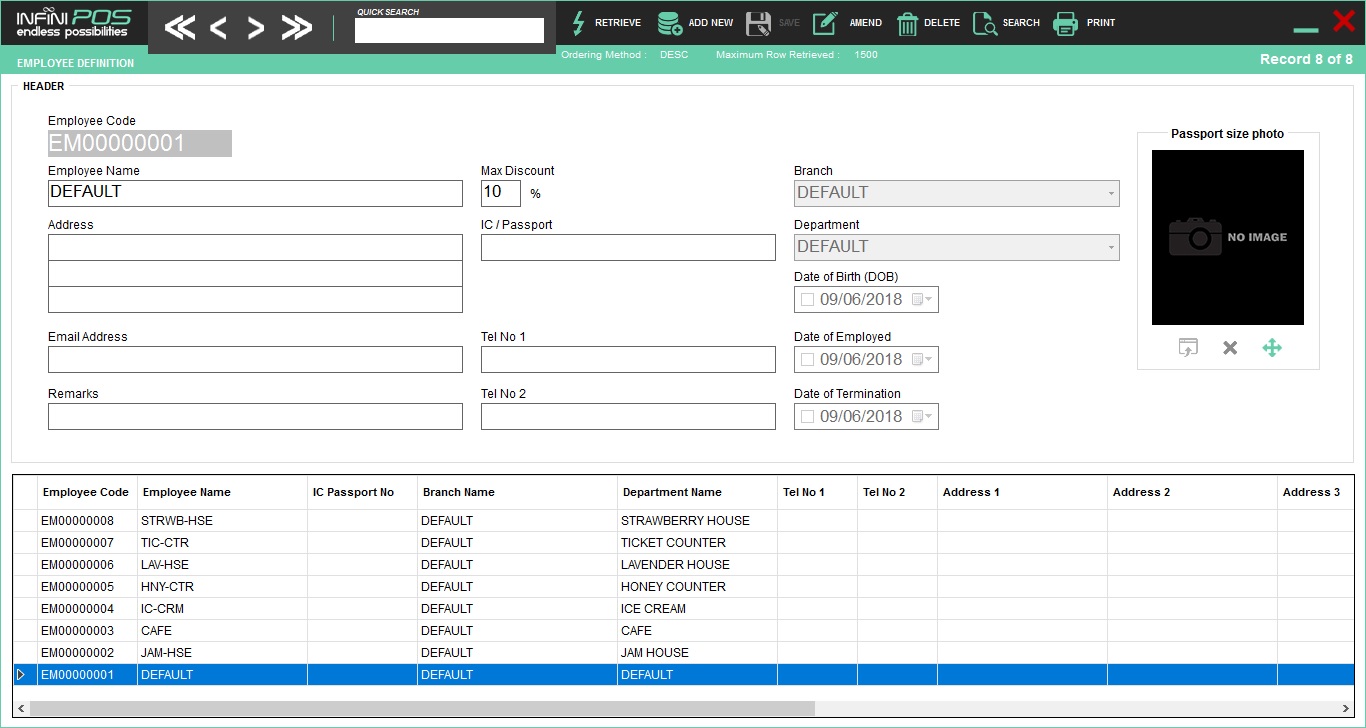The image size is (1366, 728).
Task: Click the grid scrollbar left arrow
Action: click(x=21, y=708)
